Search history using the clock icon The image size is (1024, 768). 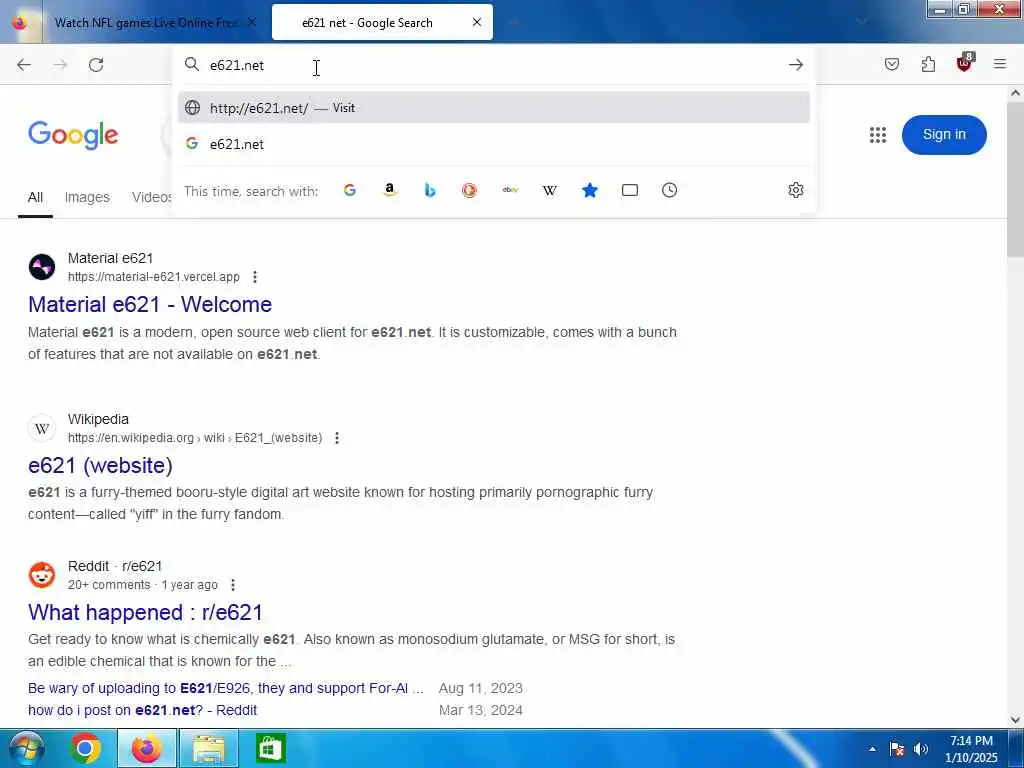pos(669,190)
